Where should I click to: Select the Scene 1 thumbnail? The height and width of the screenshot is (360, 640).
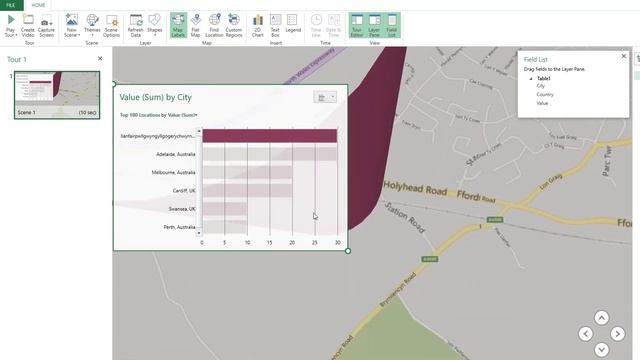click(57, 95)
